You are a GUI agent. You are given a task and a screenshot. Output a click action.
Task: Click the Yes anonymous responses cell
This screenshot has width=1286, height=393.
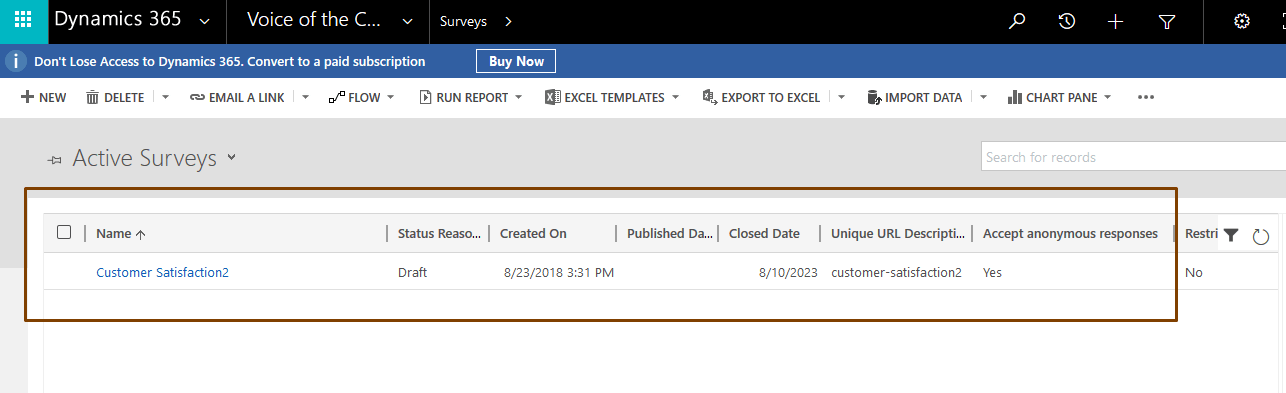click(992, 272)
